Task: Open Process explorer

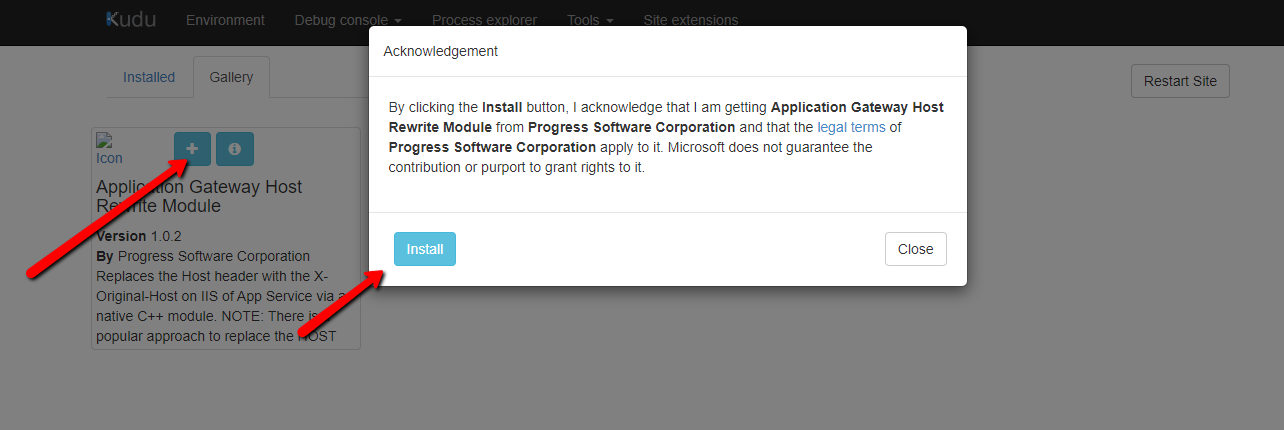Action: (484, 20)
